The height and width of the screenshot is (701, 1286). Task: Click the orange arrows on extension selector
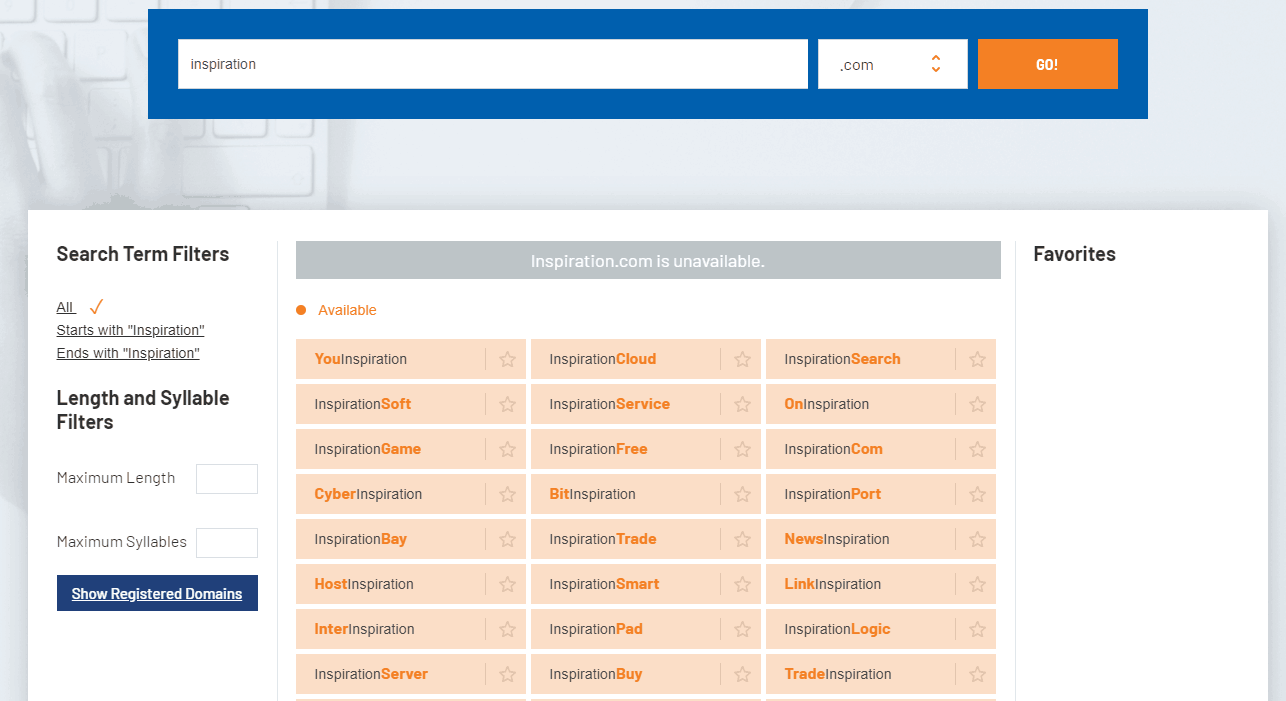point(936,64)
